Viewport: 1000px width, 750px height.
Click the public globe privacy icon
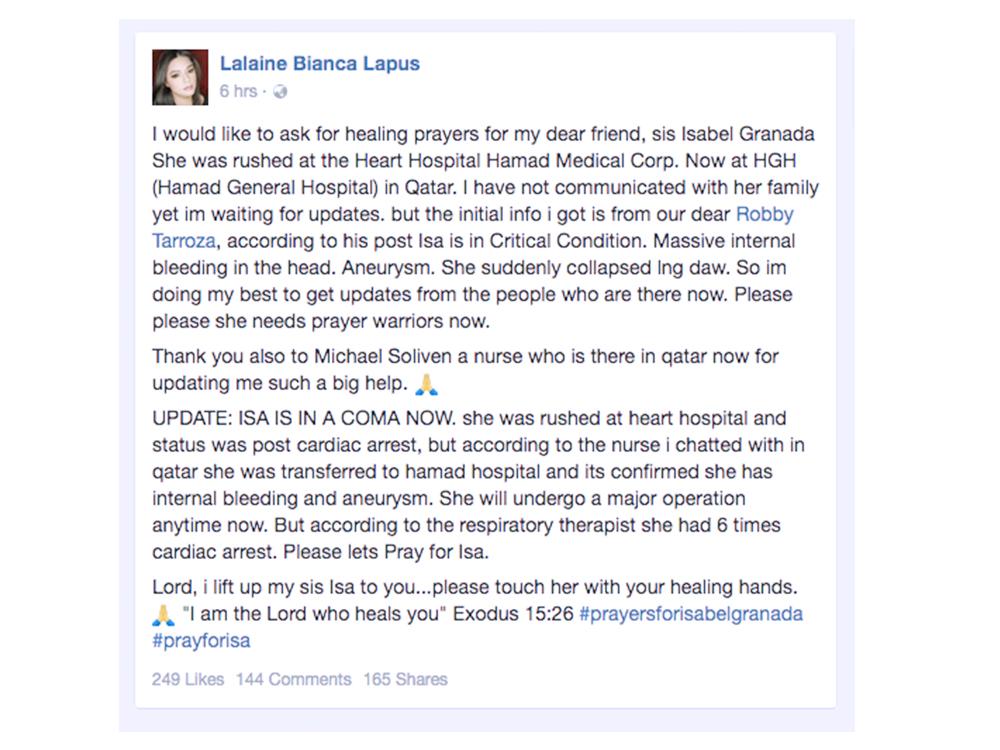click(x=280, y=92)
